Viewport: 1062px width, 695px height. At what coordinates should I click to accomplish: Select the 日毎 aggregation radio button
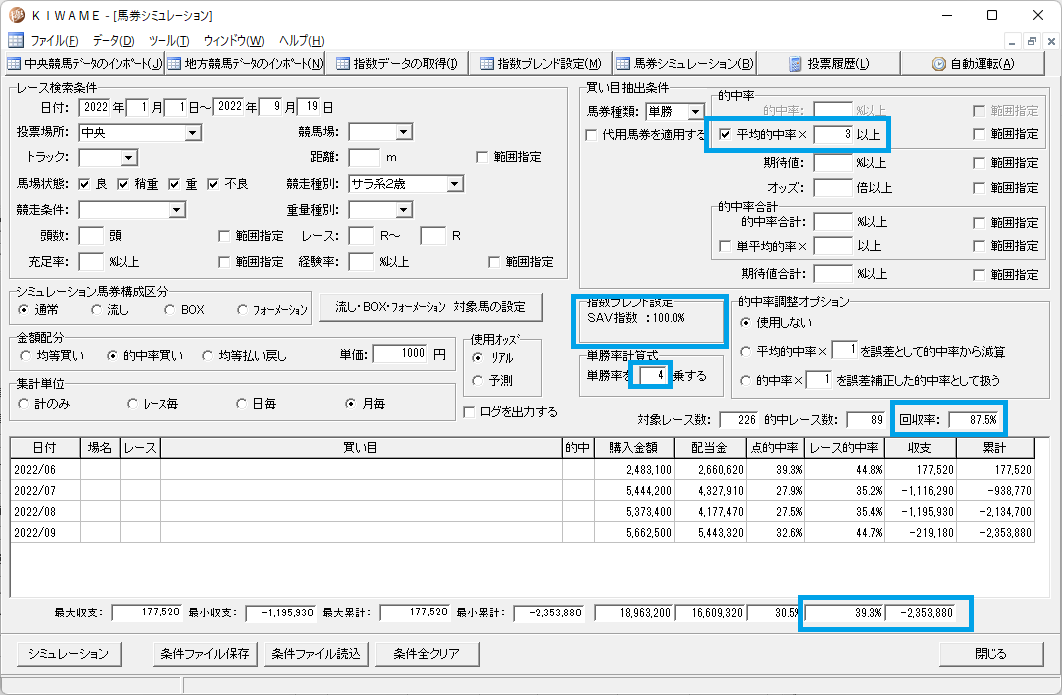(x=241, y=403)
